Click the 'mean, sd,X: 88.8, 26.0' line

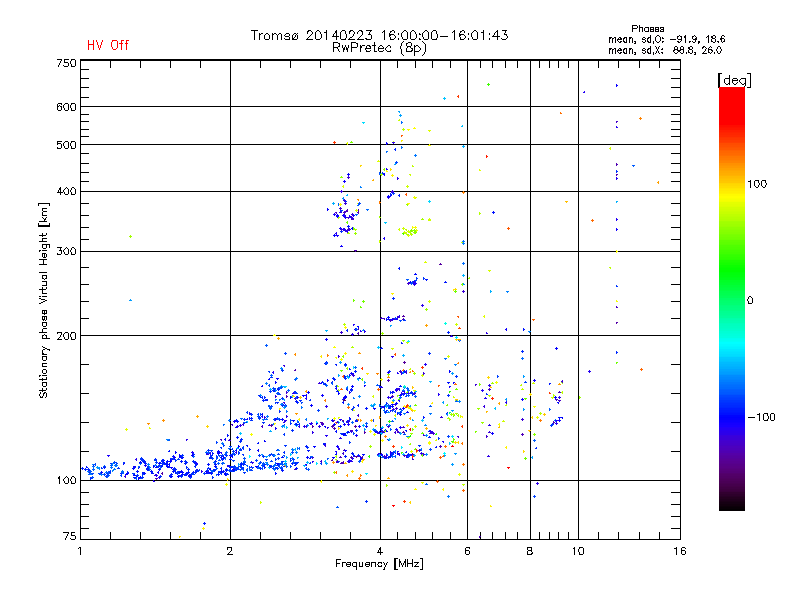click(x=665, y=50)
